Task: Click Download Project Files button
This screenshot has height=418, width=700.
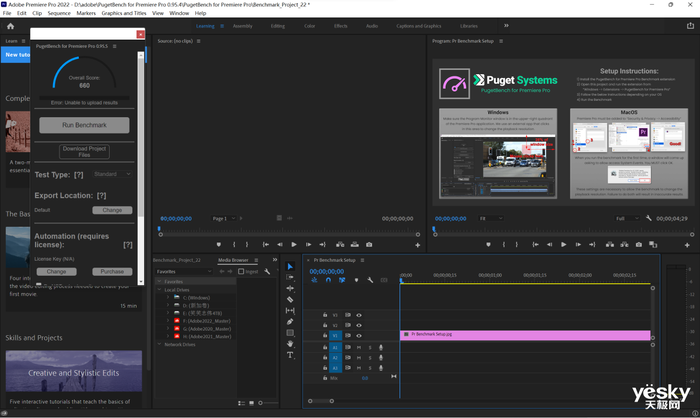Action: point(84,151)
